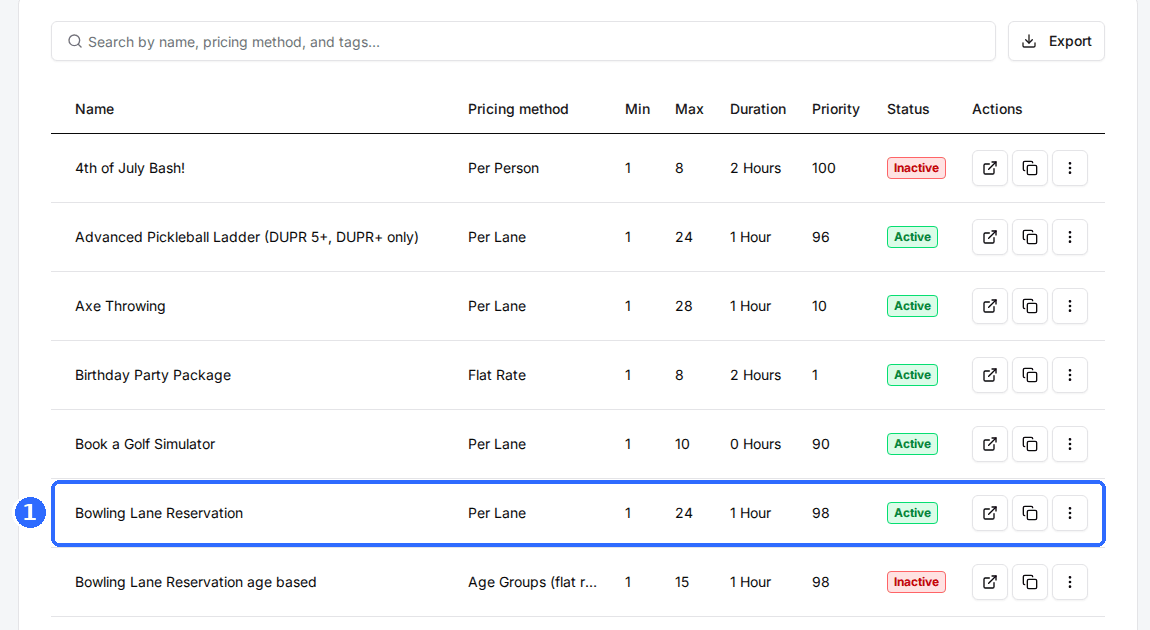This screenshot has width=1150, height=630.
Task: Select Bowling Lane Reservation age based name
Action: click(196, 582)
